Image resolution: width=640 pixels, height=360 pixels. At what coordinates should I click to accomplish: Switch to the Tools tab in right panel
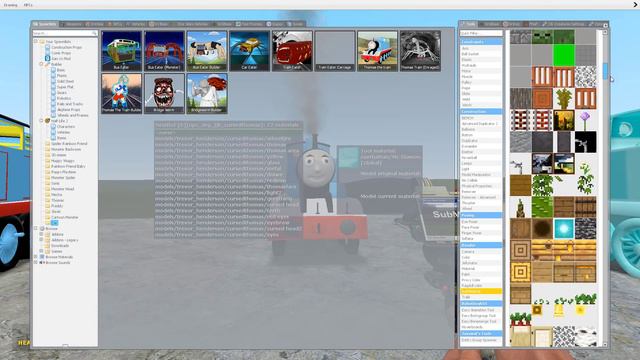pos(468,24)
